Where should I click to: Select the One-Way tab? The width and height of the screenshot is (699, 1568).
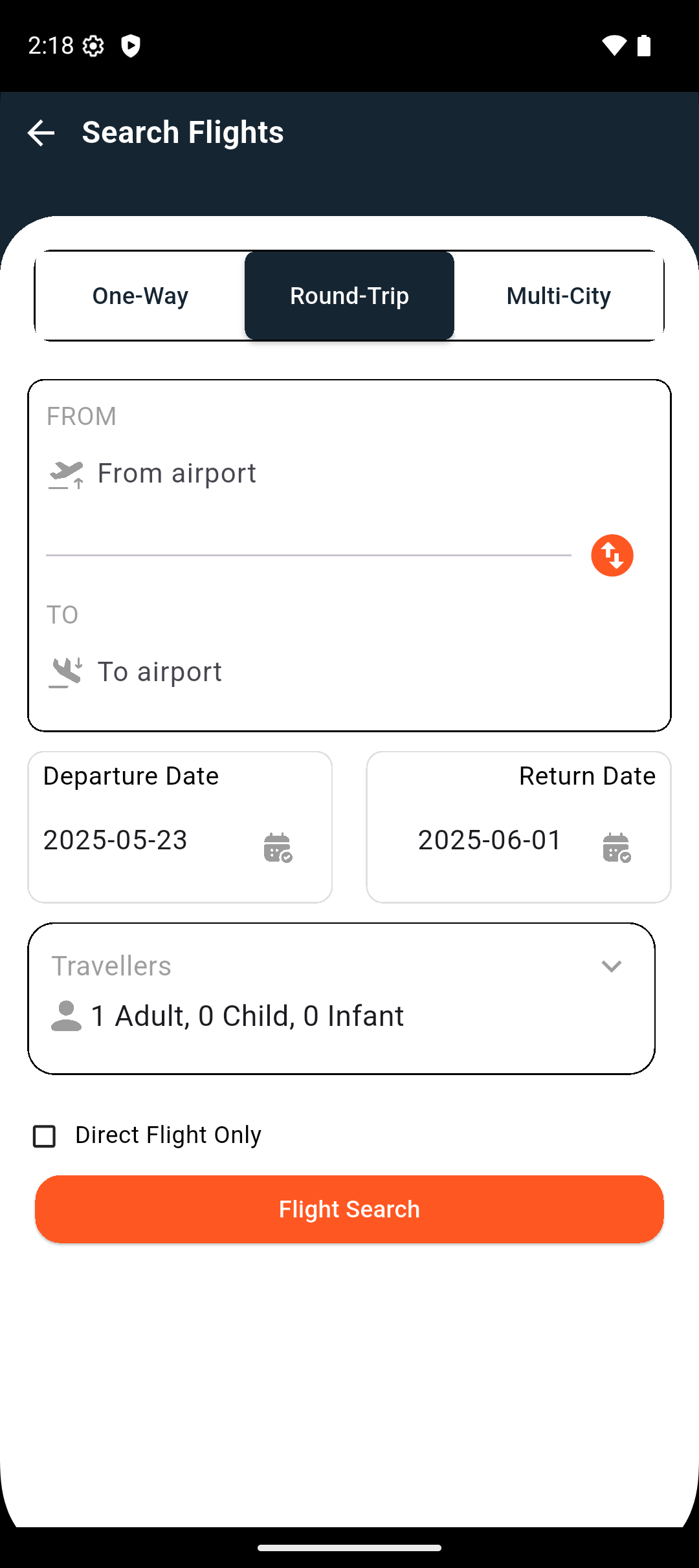click(140, 296)
